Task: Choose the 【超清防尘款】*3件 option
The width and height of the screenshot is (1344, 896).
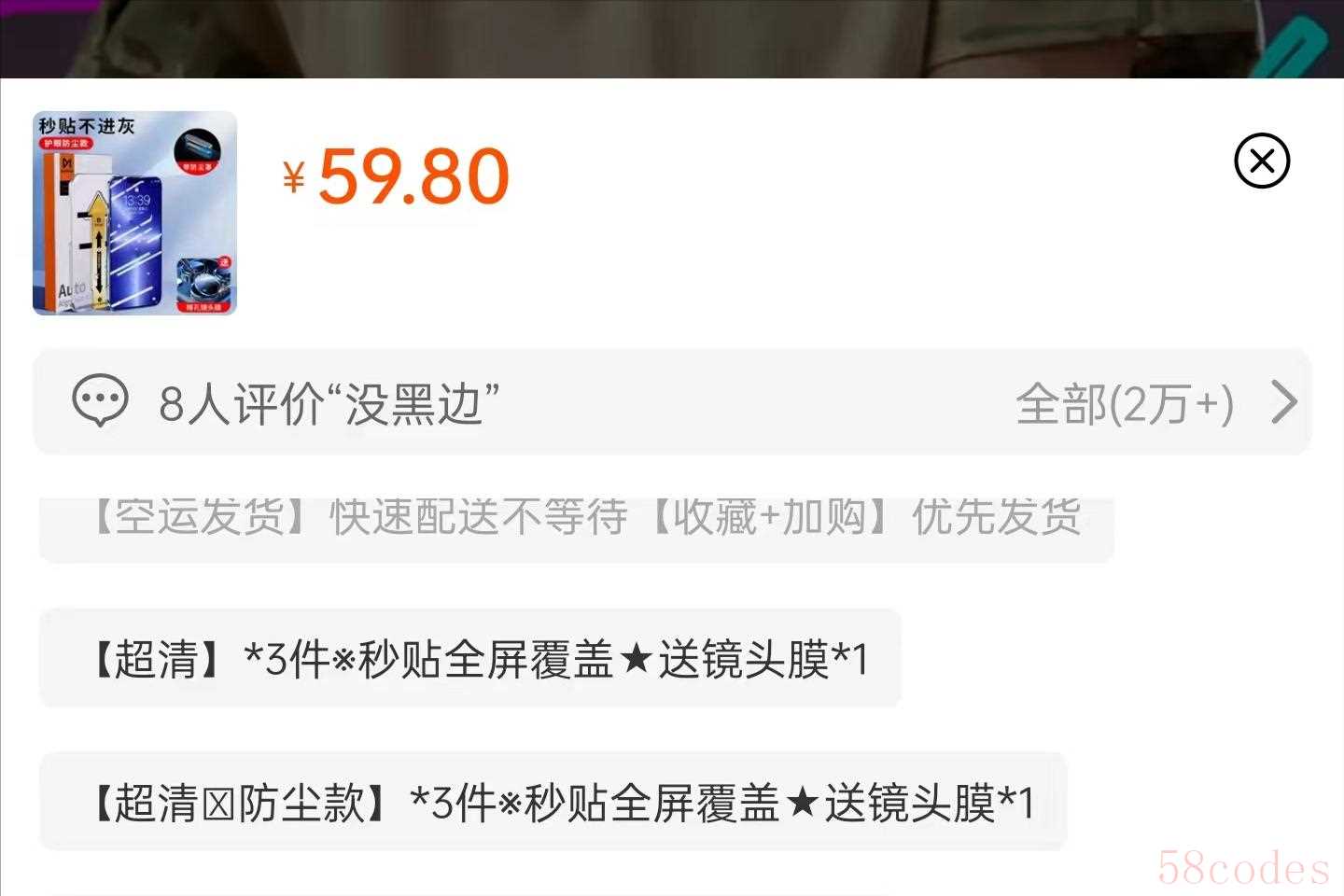Action: pos(553,802)
